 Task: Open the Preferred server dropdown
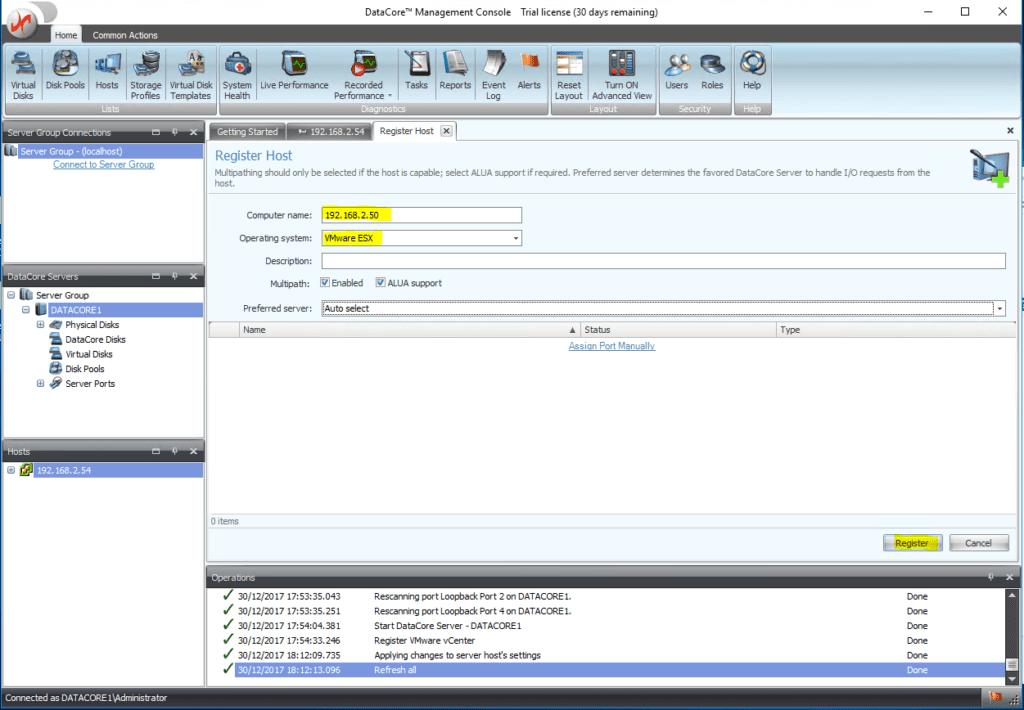click(x=998, y=308)
